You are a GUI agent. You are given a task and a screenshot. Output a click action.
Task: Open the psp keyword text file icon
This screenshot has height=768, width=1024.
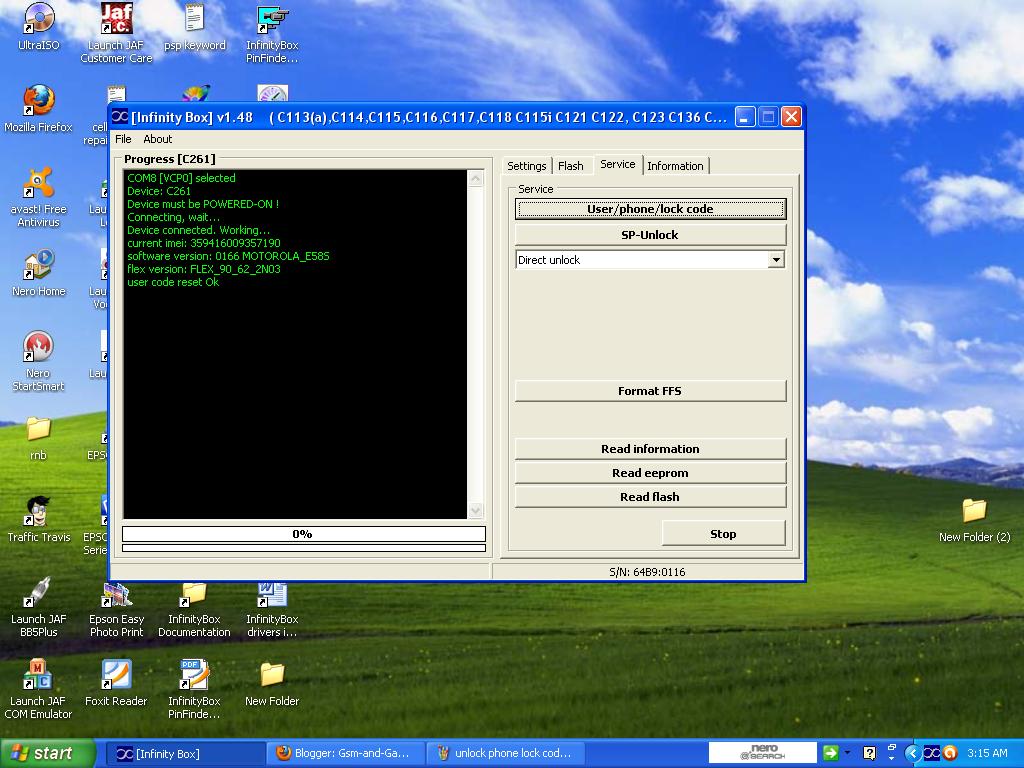click(195, 28)
